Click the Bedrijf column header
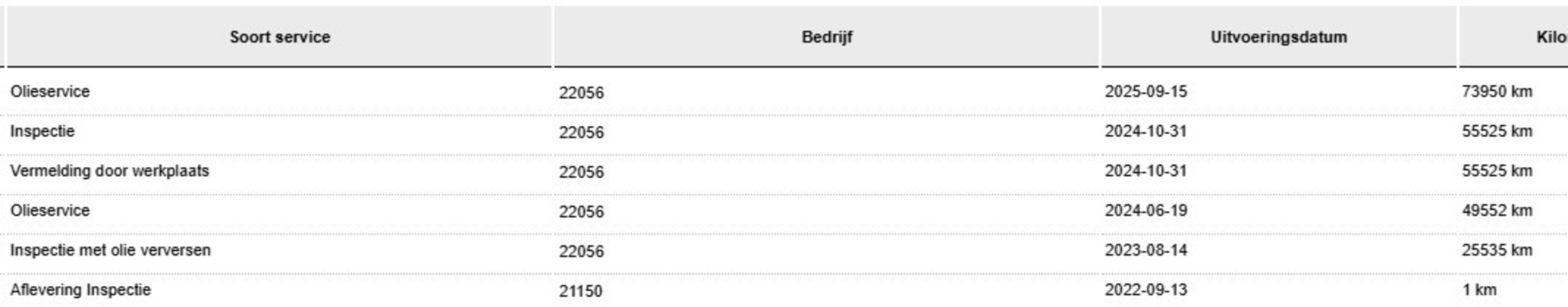Viewport: 1568px width, 307px height. (826, 37)
